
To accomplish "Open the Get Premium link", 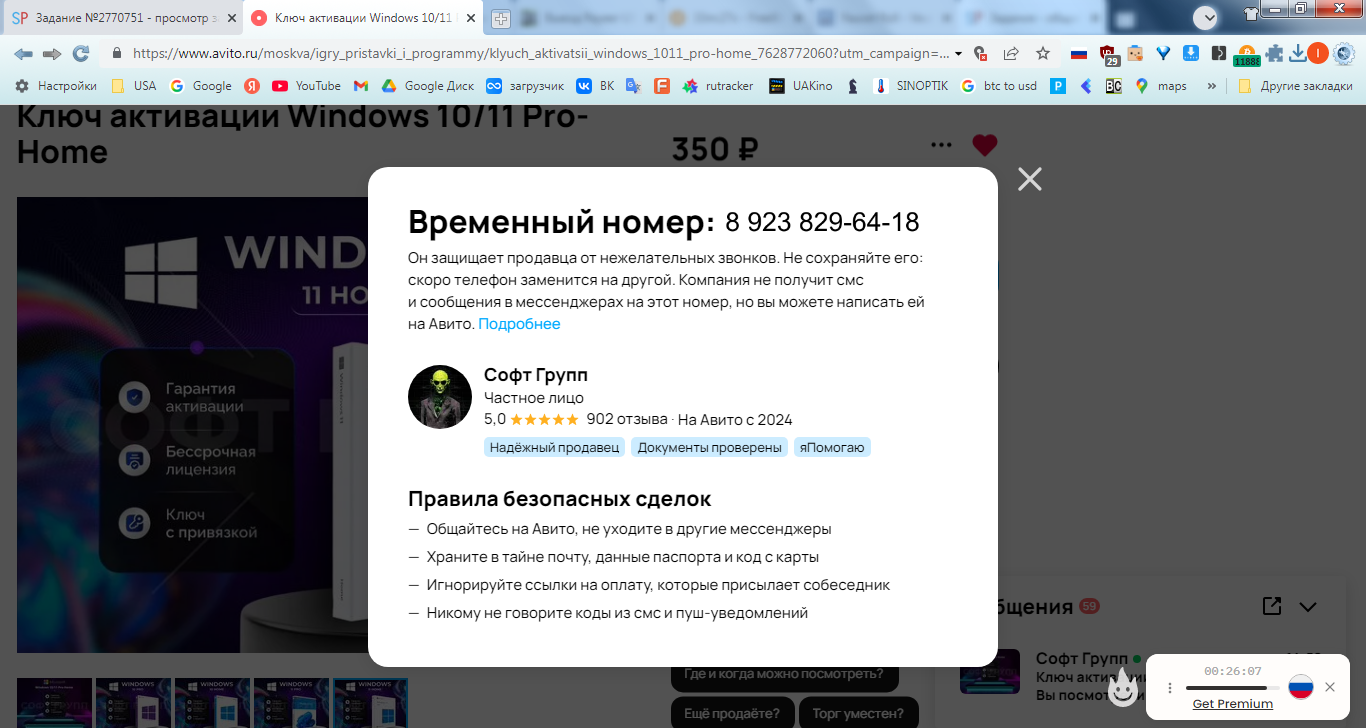I will [x=1233, y=704].
